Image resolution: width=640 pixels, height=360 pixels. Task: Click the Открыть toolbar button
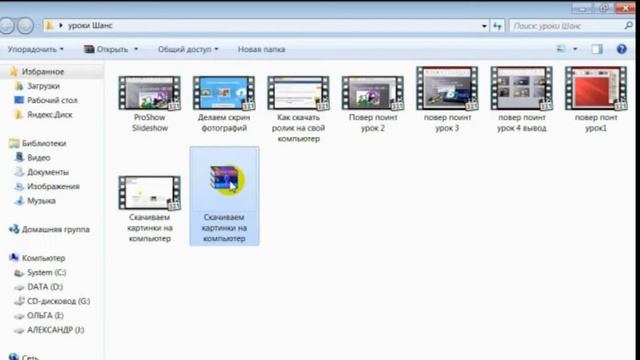pos(106,49)
